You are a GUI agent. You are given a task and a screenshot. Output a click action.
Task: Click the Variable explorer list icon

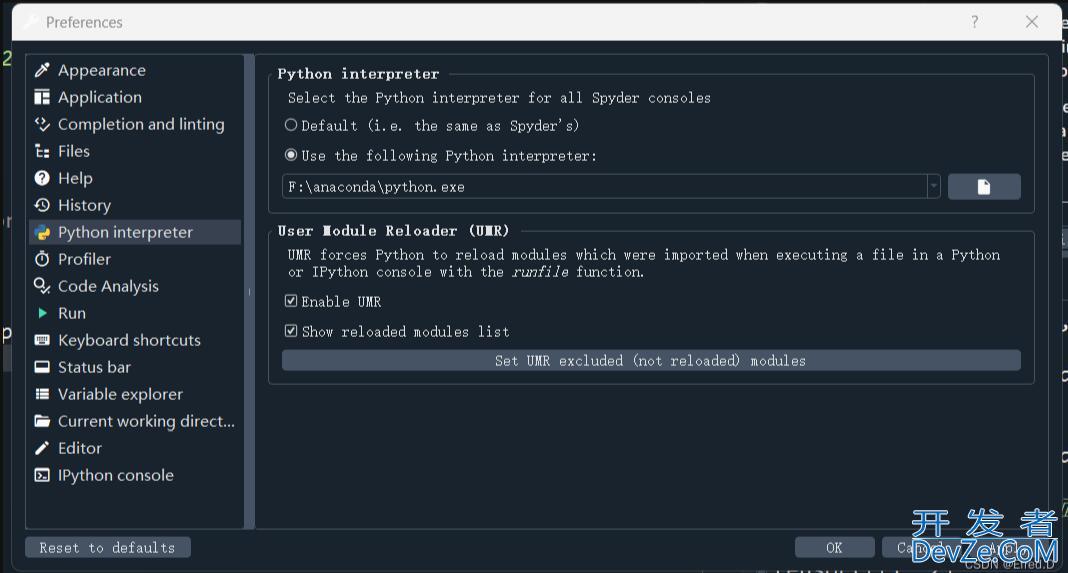42,394
